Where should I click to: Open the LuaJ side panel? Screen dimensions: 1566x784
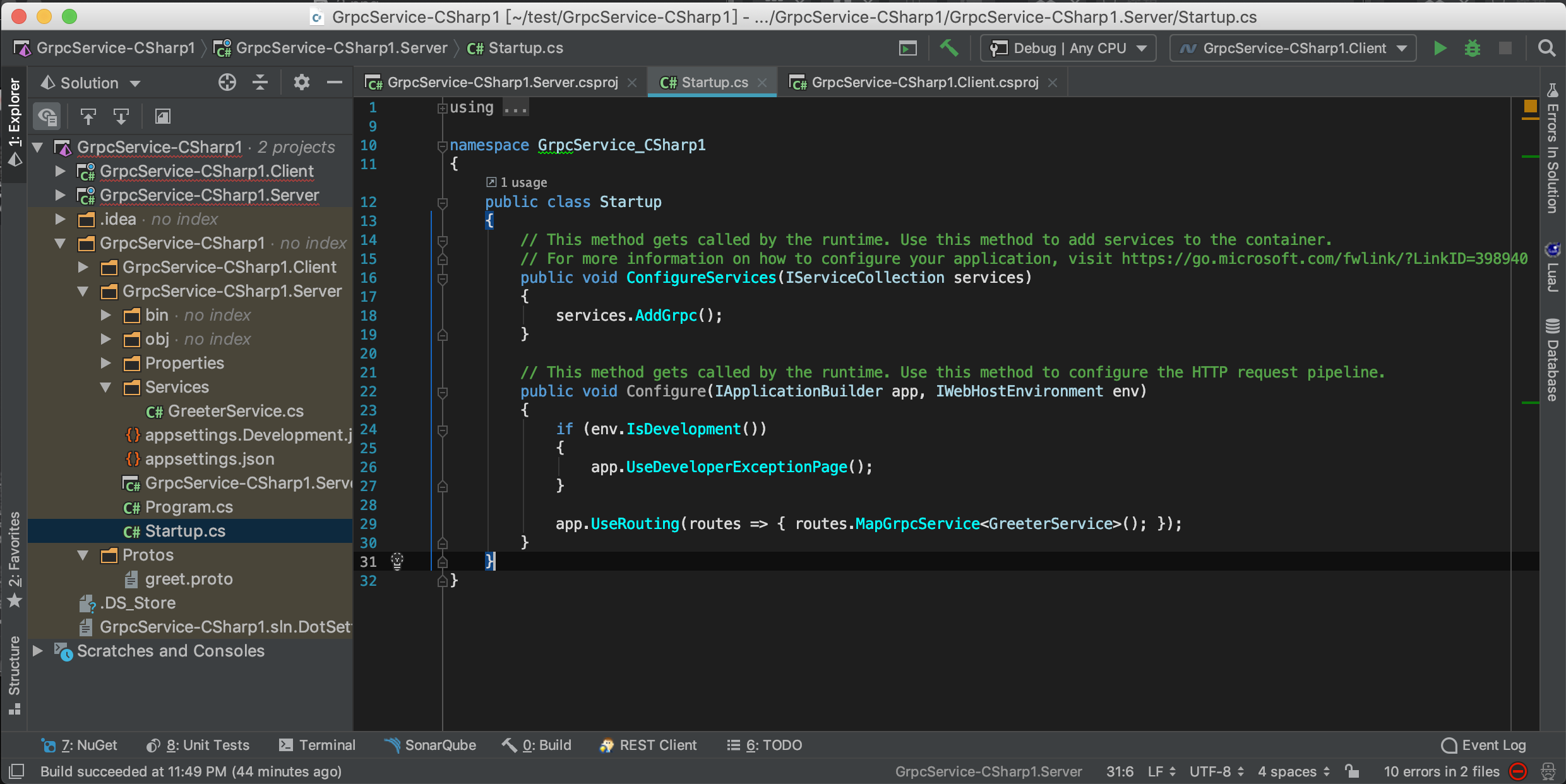1552,266
